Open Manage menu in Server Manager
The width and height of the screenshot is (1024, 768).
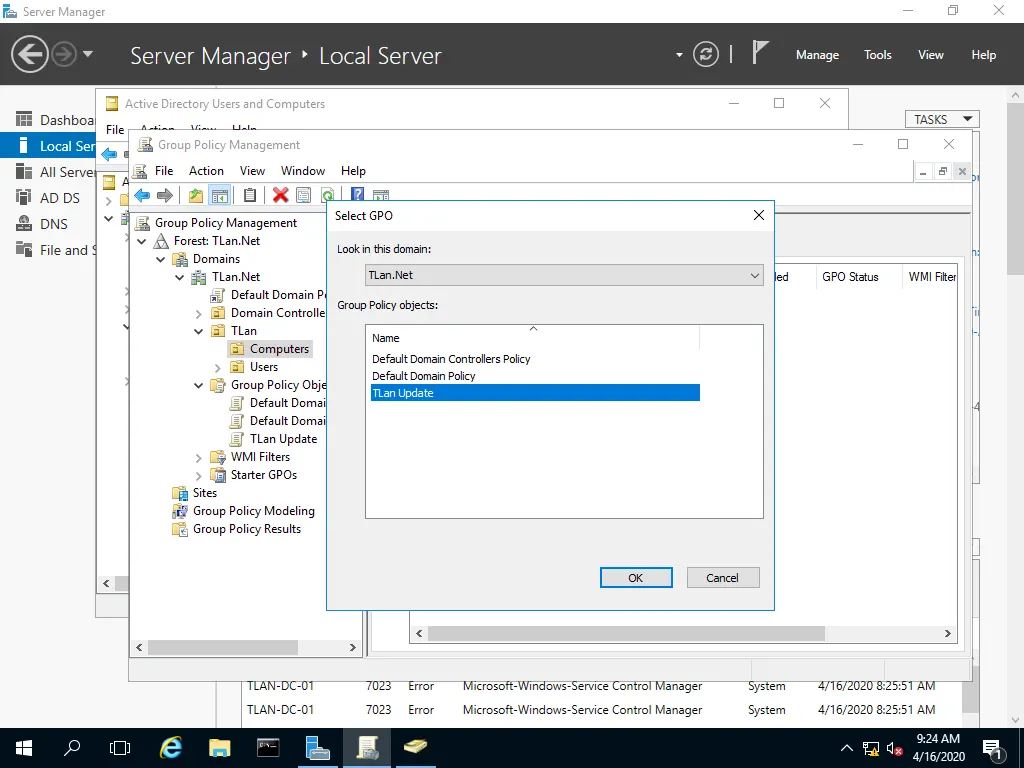click(x=817, y=55)
